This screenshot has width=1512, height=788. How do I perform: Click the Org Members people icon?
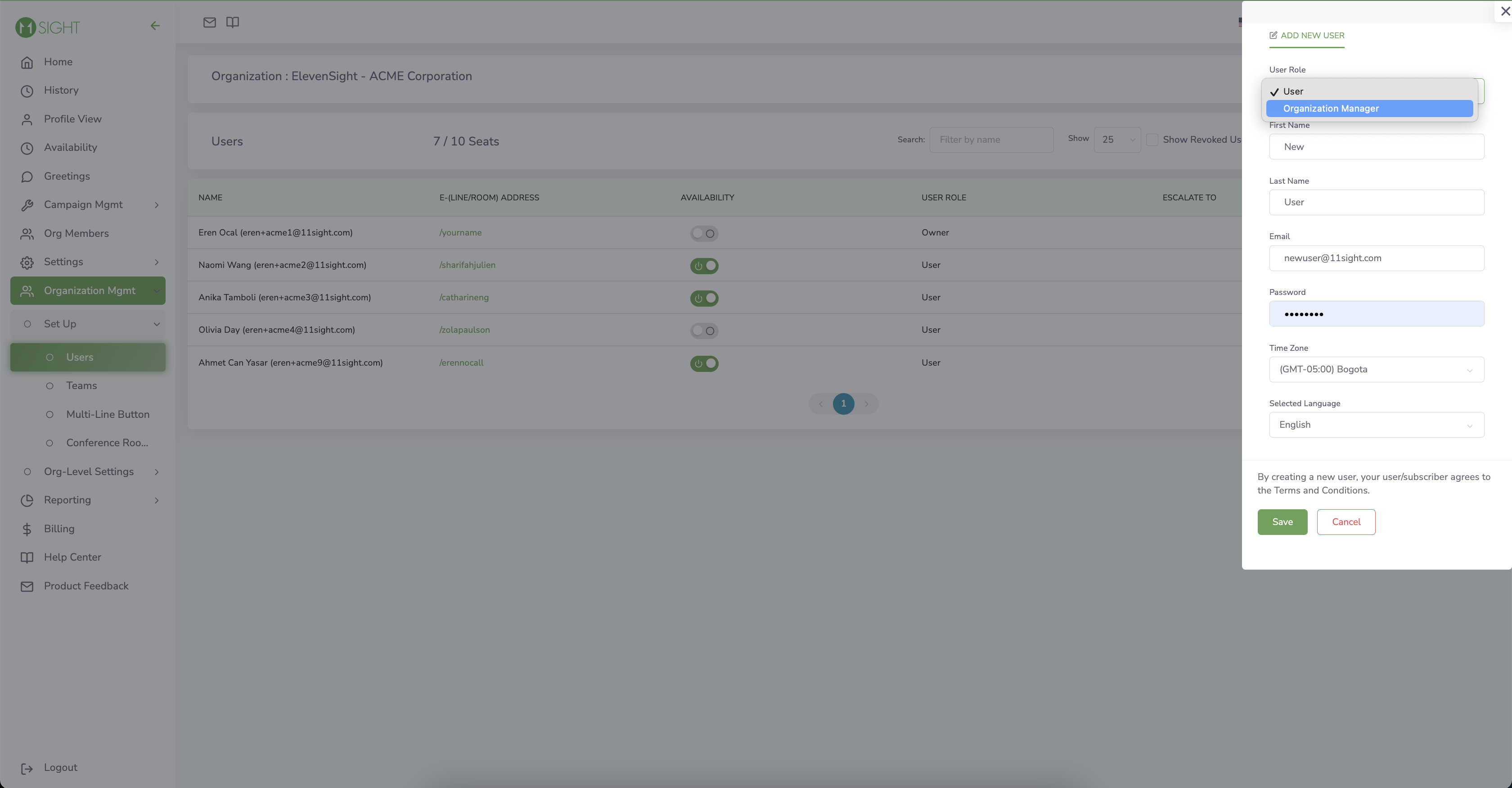pos(27,234)
